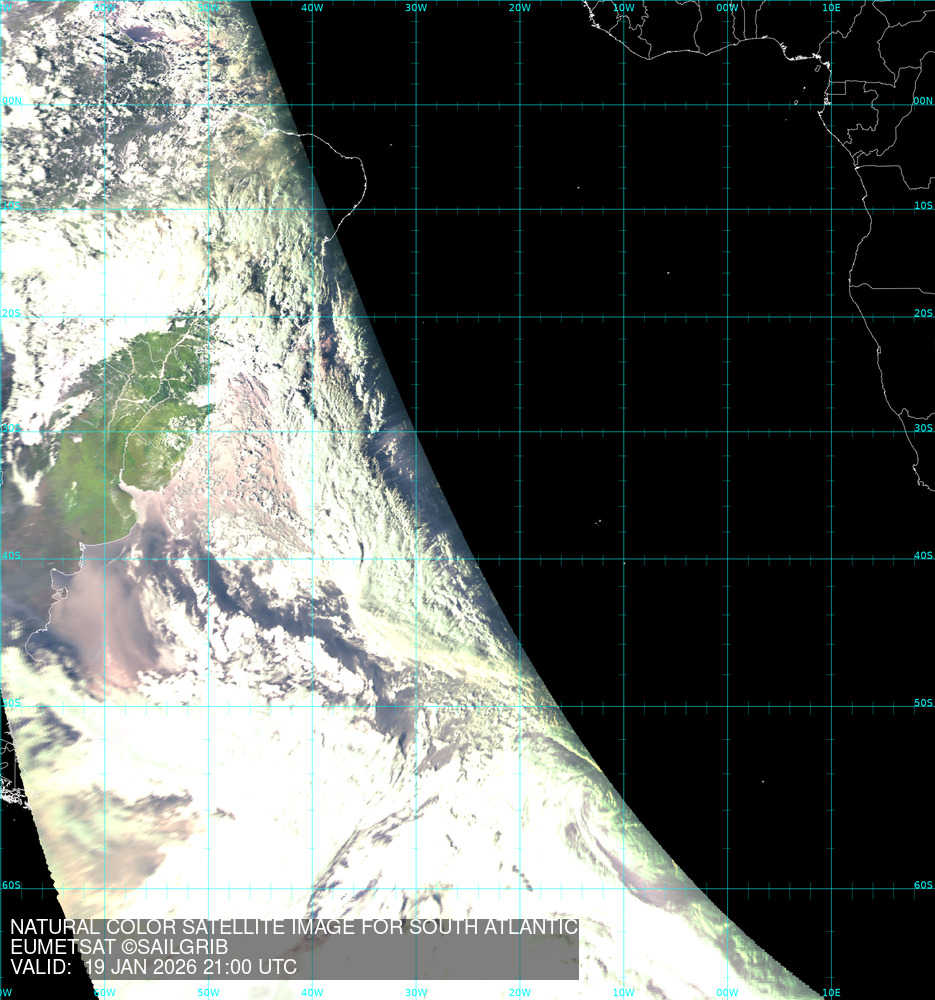Click the 00N latitude label on right edge

pyautogui.click(x=922, y=101)
